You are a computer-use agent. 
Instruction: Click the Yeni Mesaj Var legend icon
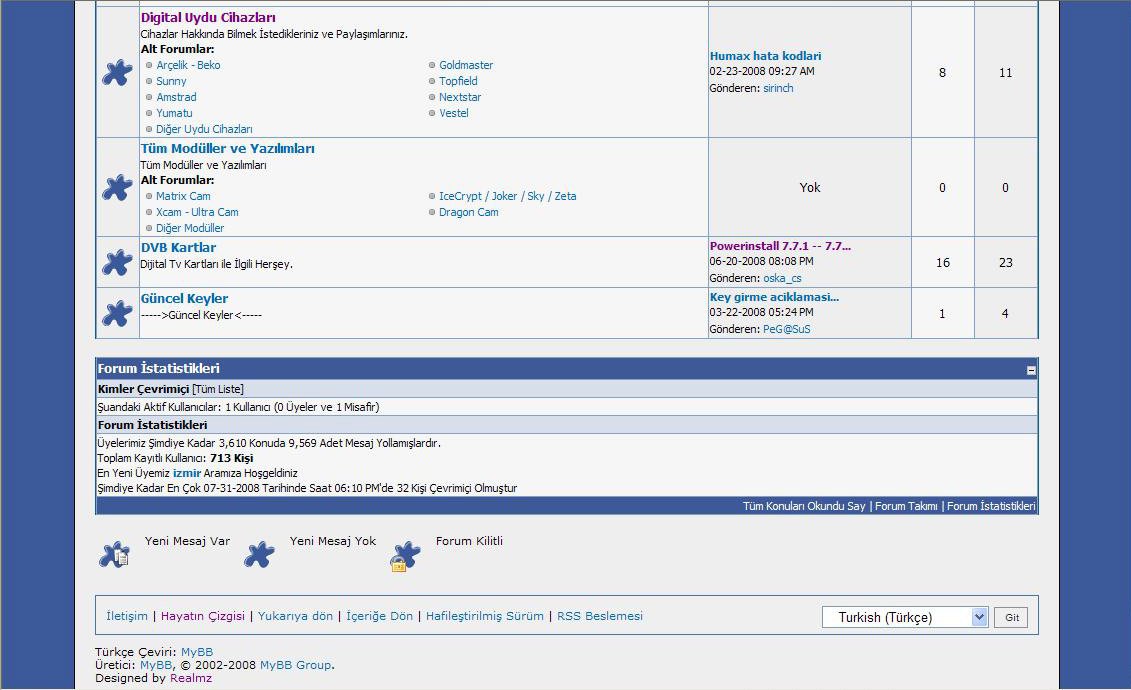point(115,554)
